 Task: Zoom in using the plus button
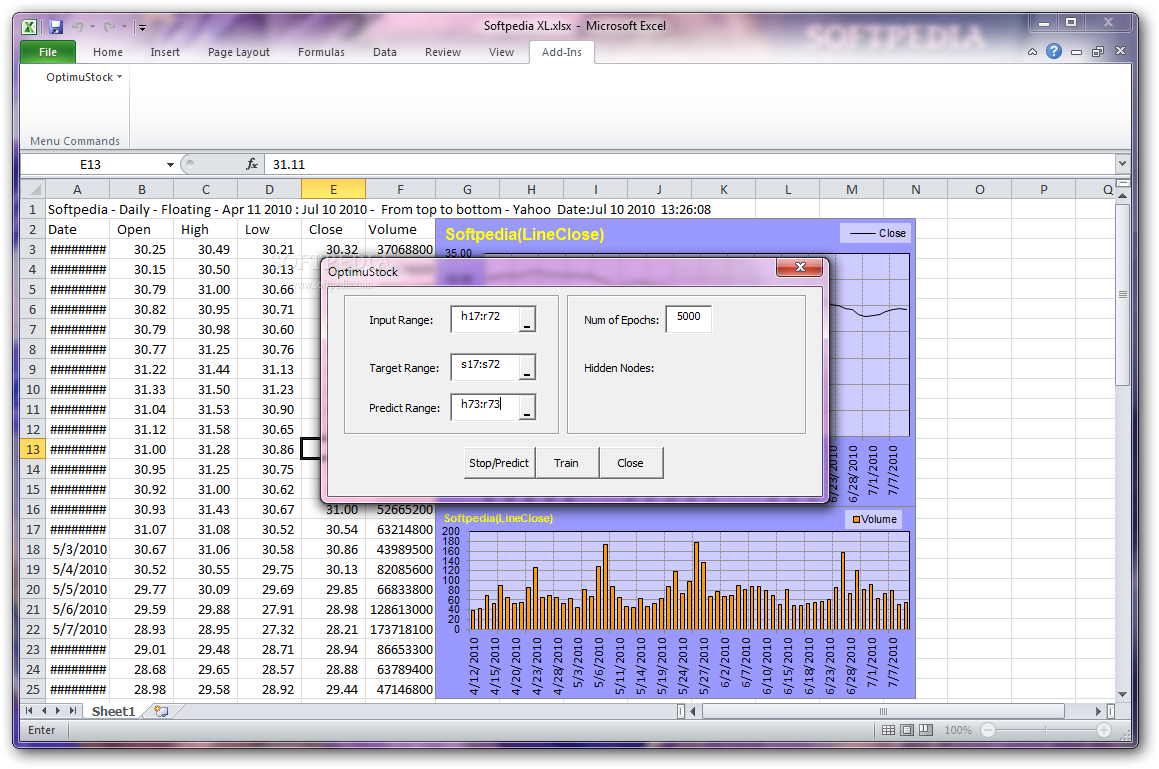coord(1104,731)
